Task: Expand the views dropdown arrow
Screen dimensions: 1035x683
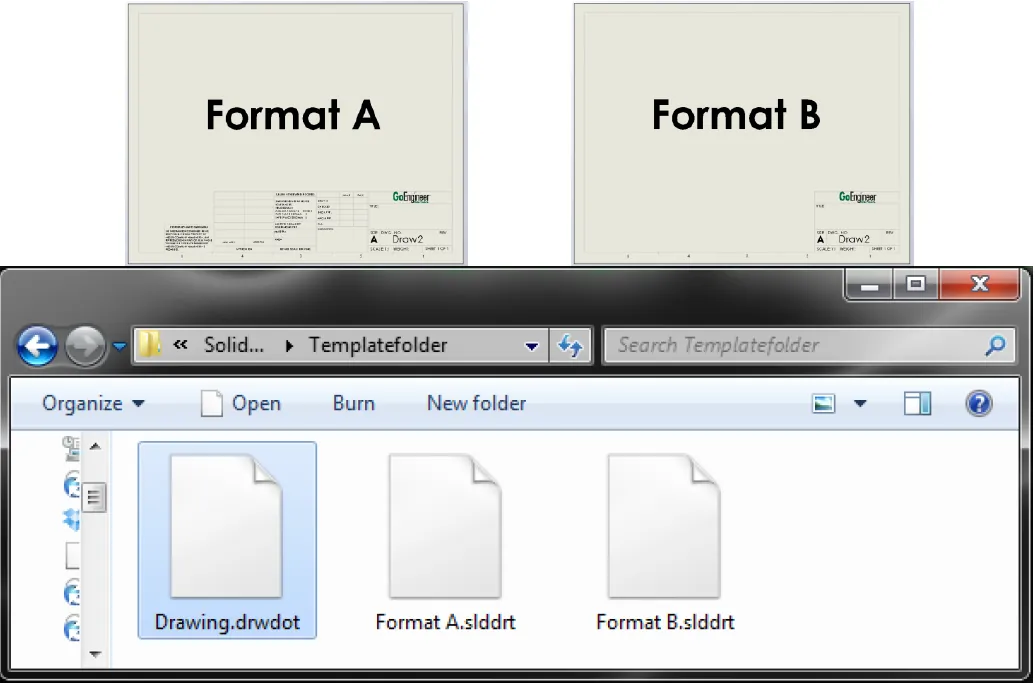Action: click(861, 403)
